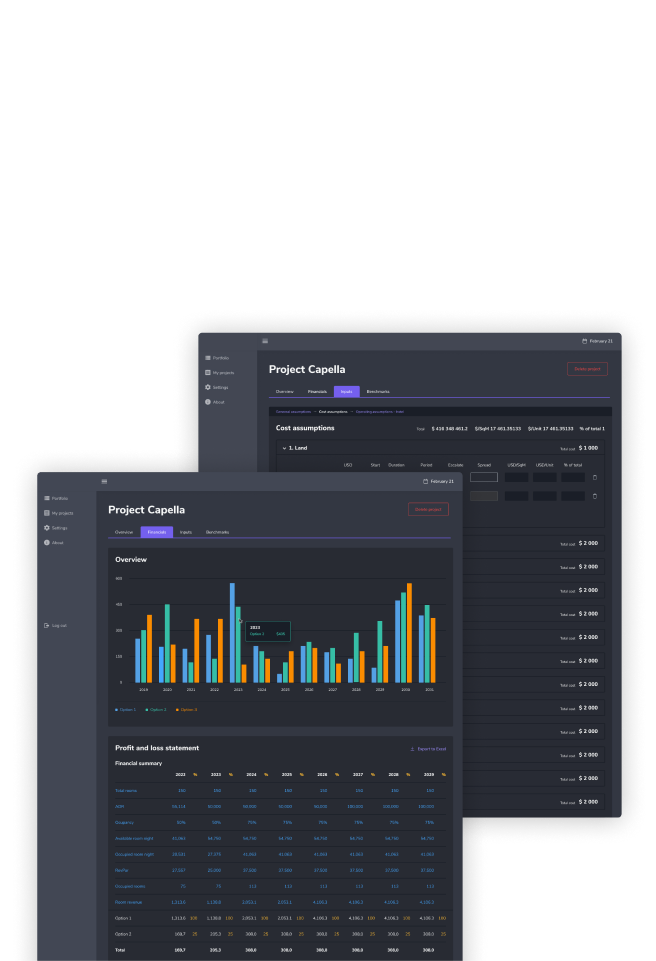Click the hamburger menu icon in front window
This screenshot has height=961, width=656.
[x=104, y=481]
